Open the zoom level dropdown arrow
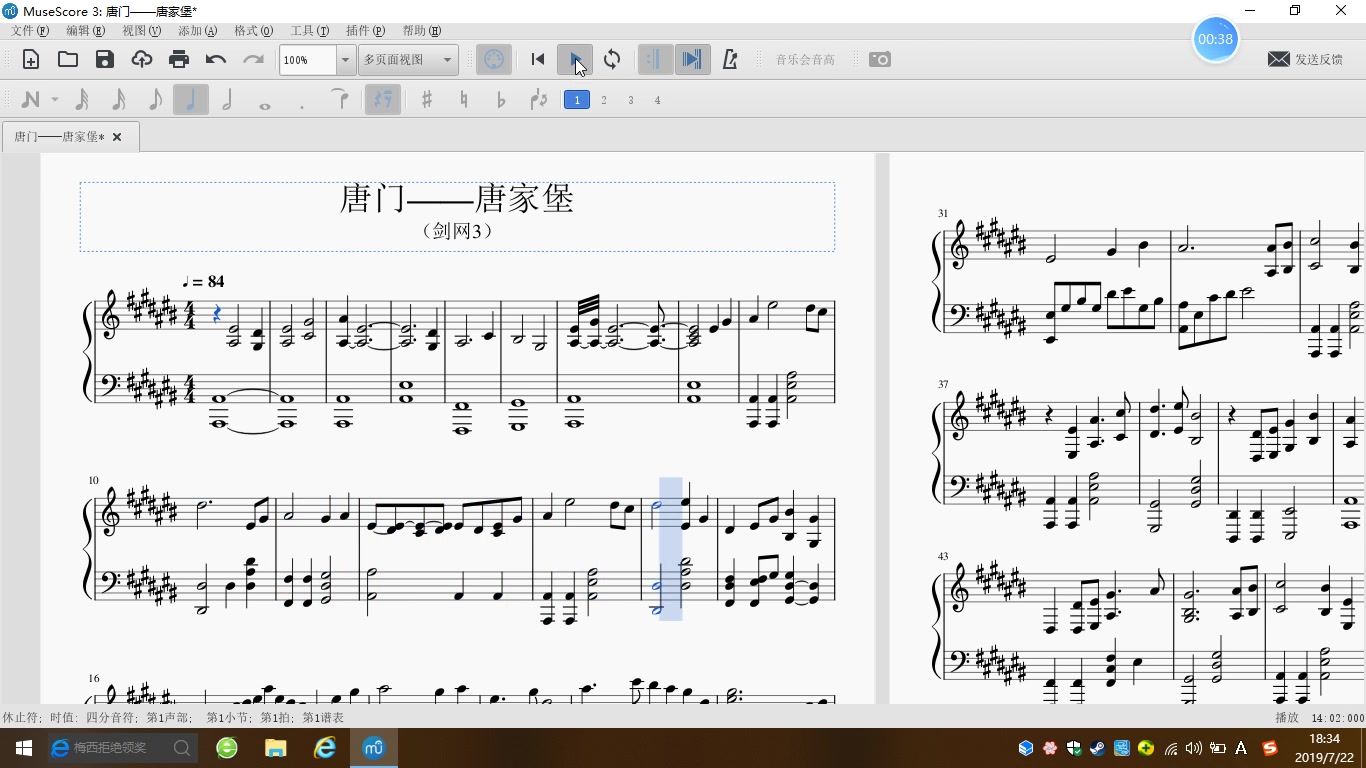This screenshot has width=1366, height=768. (345, 60)
